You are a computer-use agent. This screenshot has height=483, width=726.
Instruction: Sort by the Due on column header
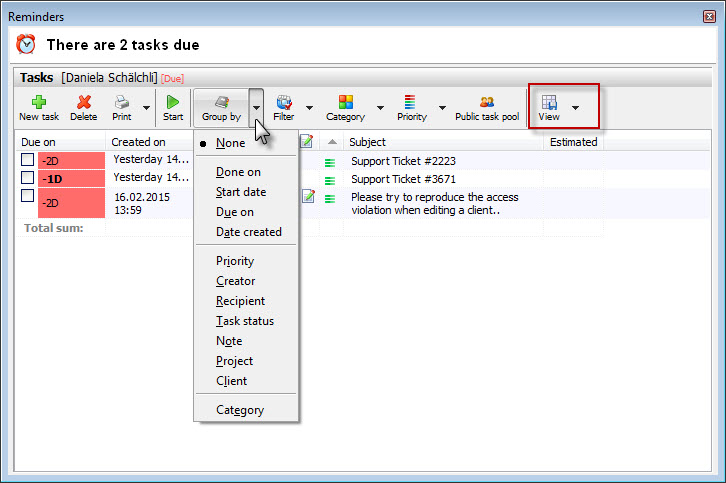[61, 142]
